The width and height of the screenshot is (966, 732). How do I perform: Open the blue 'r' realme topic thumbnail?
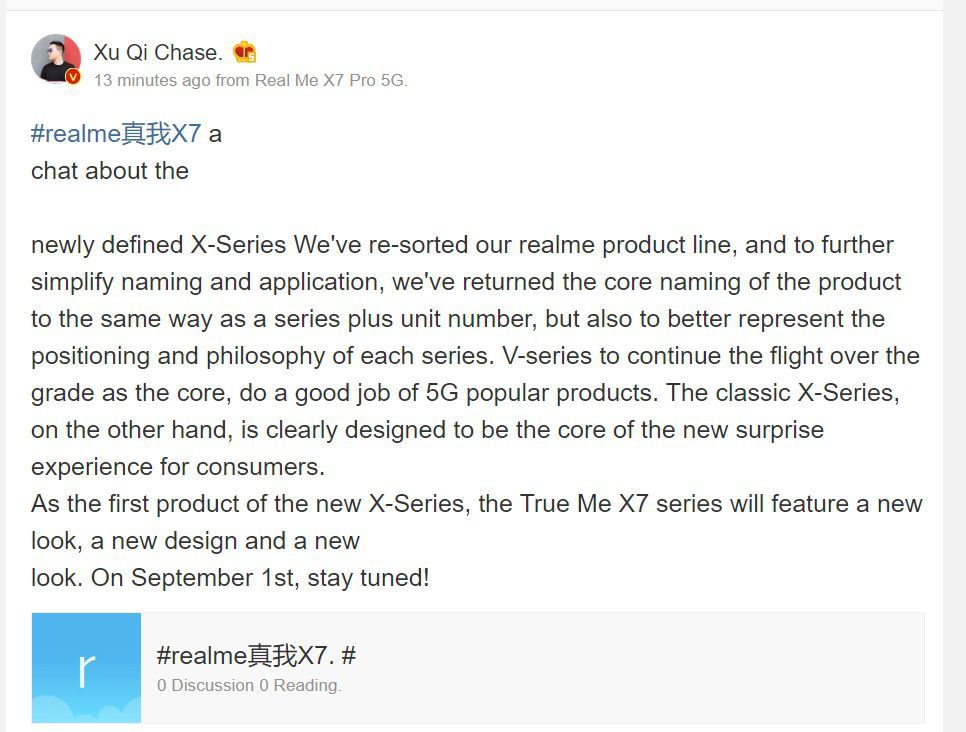point(86,667)
